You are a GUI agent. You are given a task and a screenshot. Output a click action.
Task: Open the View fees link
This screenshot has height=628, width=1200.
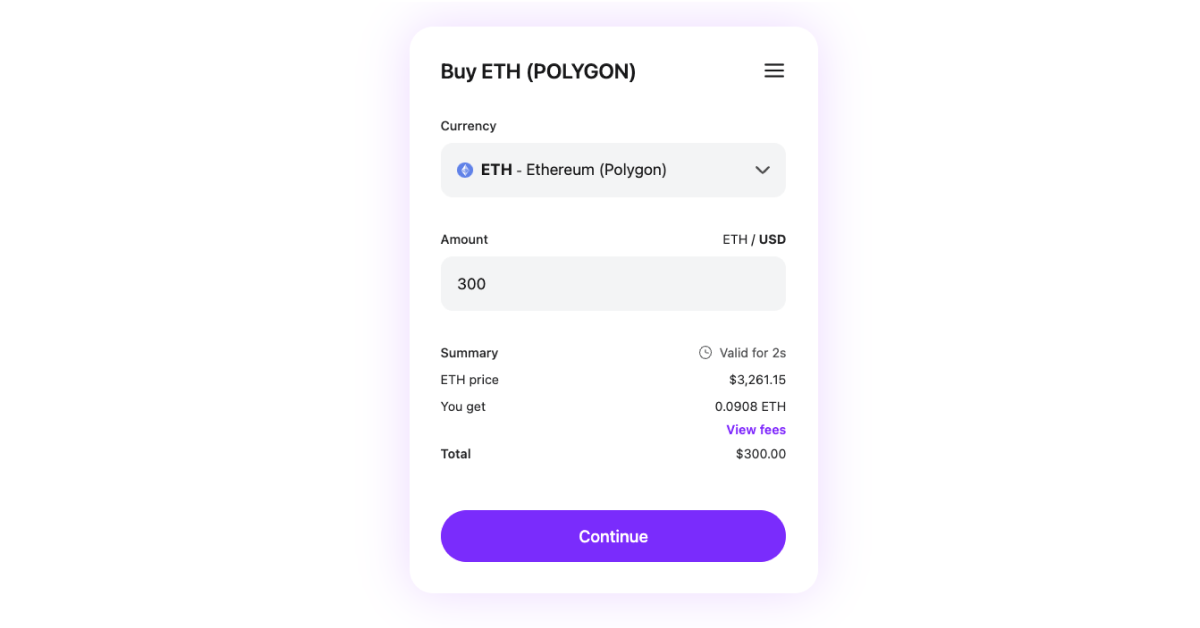tap(756, 430)
